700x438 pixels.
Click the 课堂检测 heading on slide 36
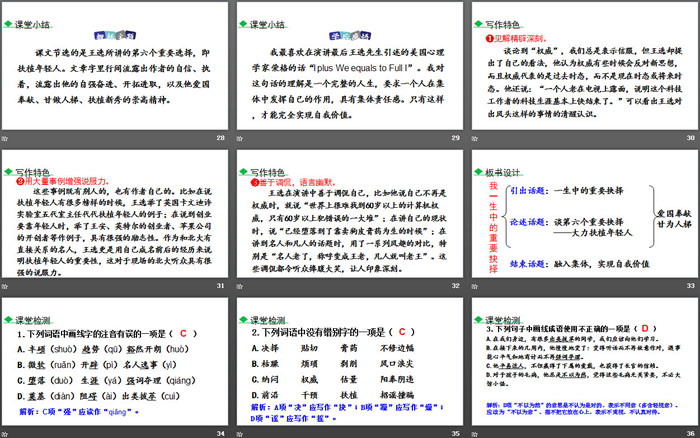click(x=503, y=320)
